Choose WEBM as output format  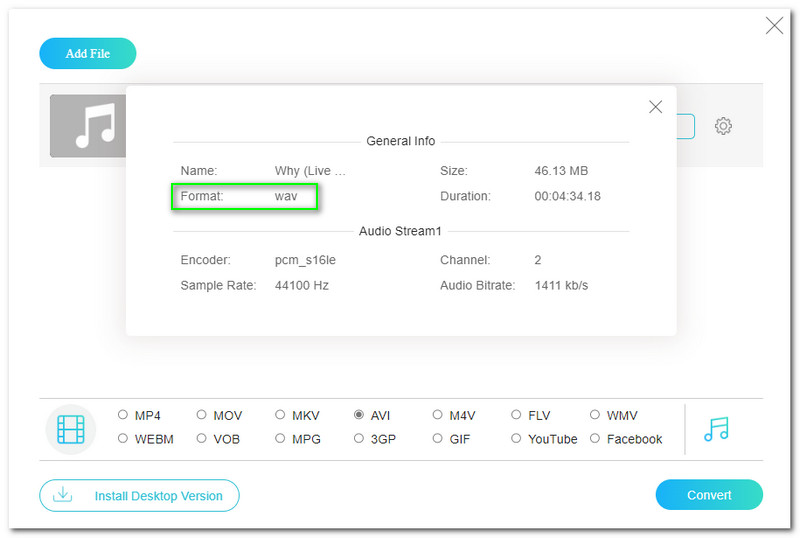[x=123, y=439]
